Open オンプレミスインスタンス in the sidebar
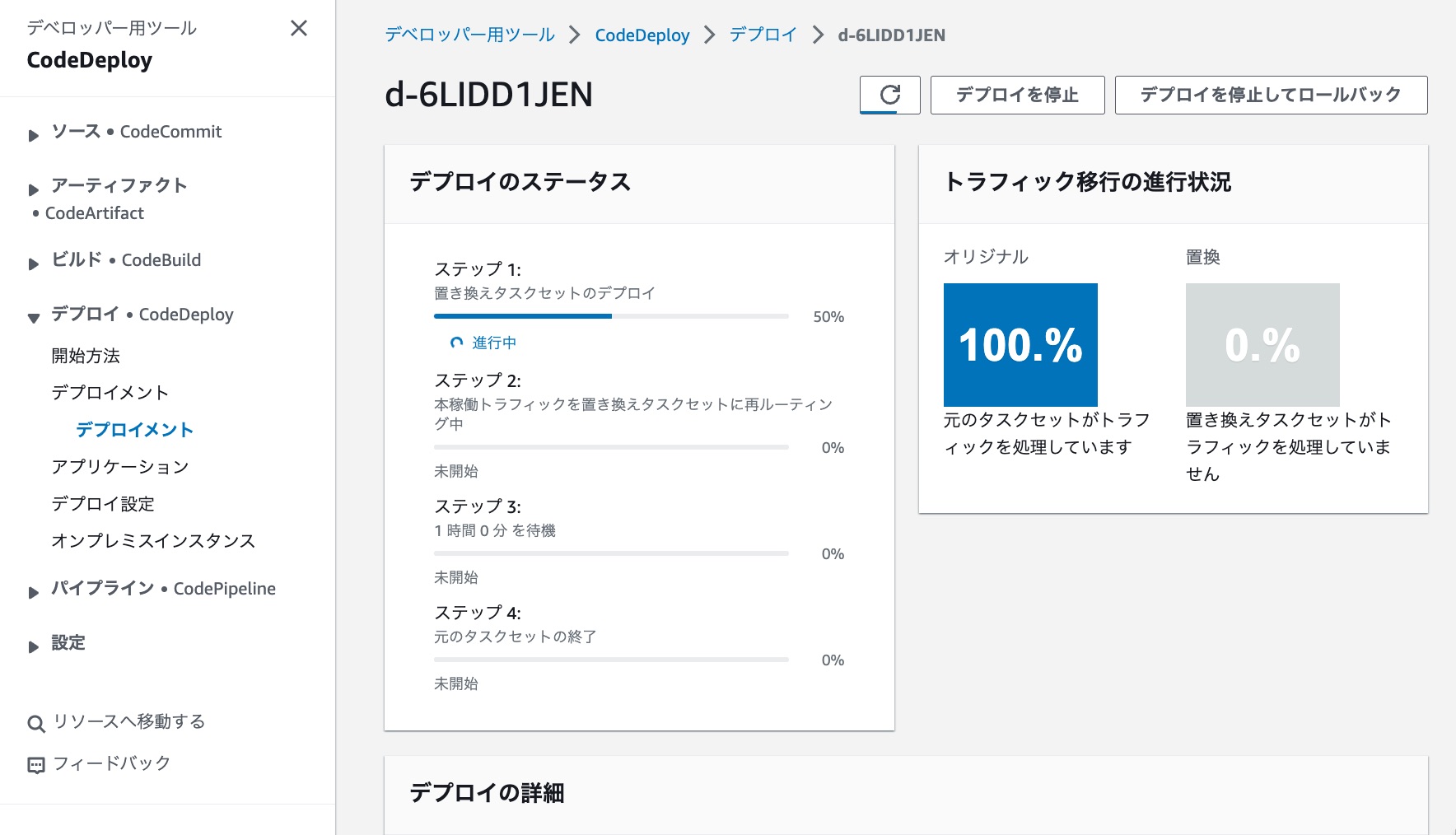Image resolution: width=1456 pixels, height=835 pixels. click(153, 541)
